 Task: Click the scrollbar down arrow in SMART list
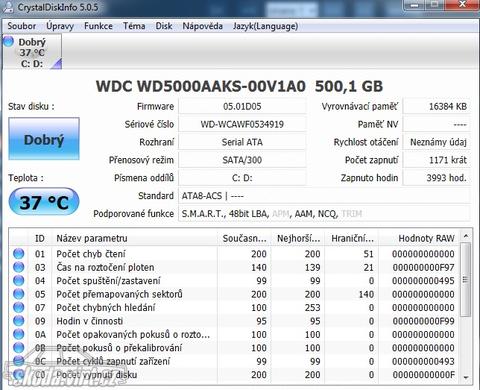[x=466, y=377]
